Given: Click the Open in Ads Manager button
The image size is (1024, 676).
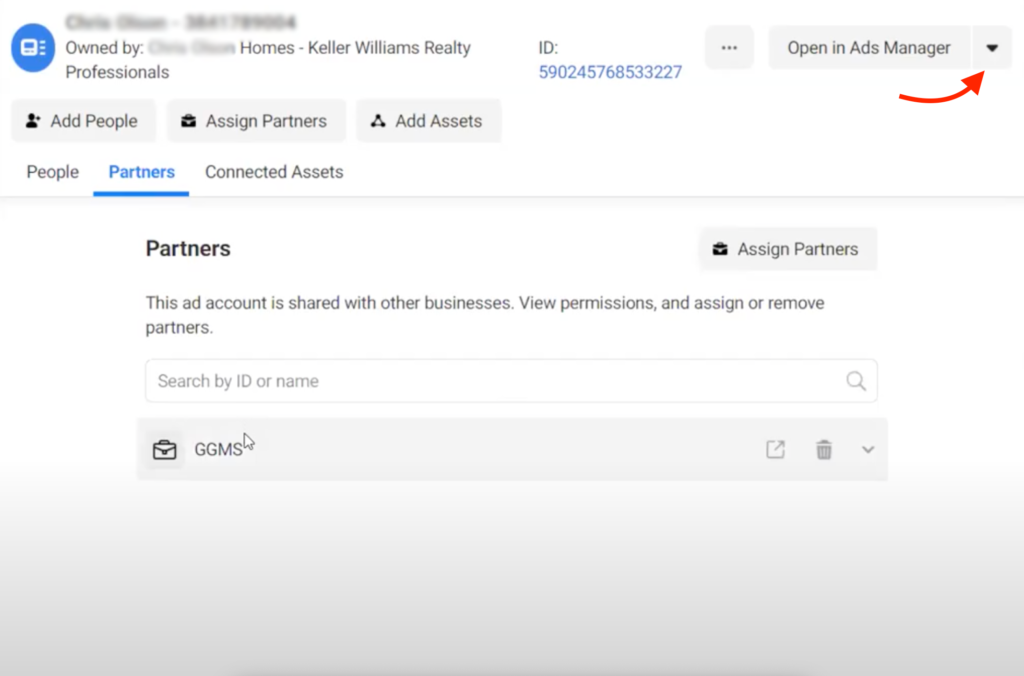Looking at the screenshot, I should click(x=869, y=48).
